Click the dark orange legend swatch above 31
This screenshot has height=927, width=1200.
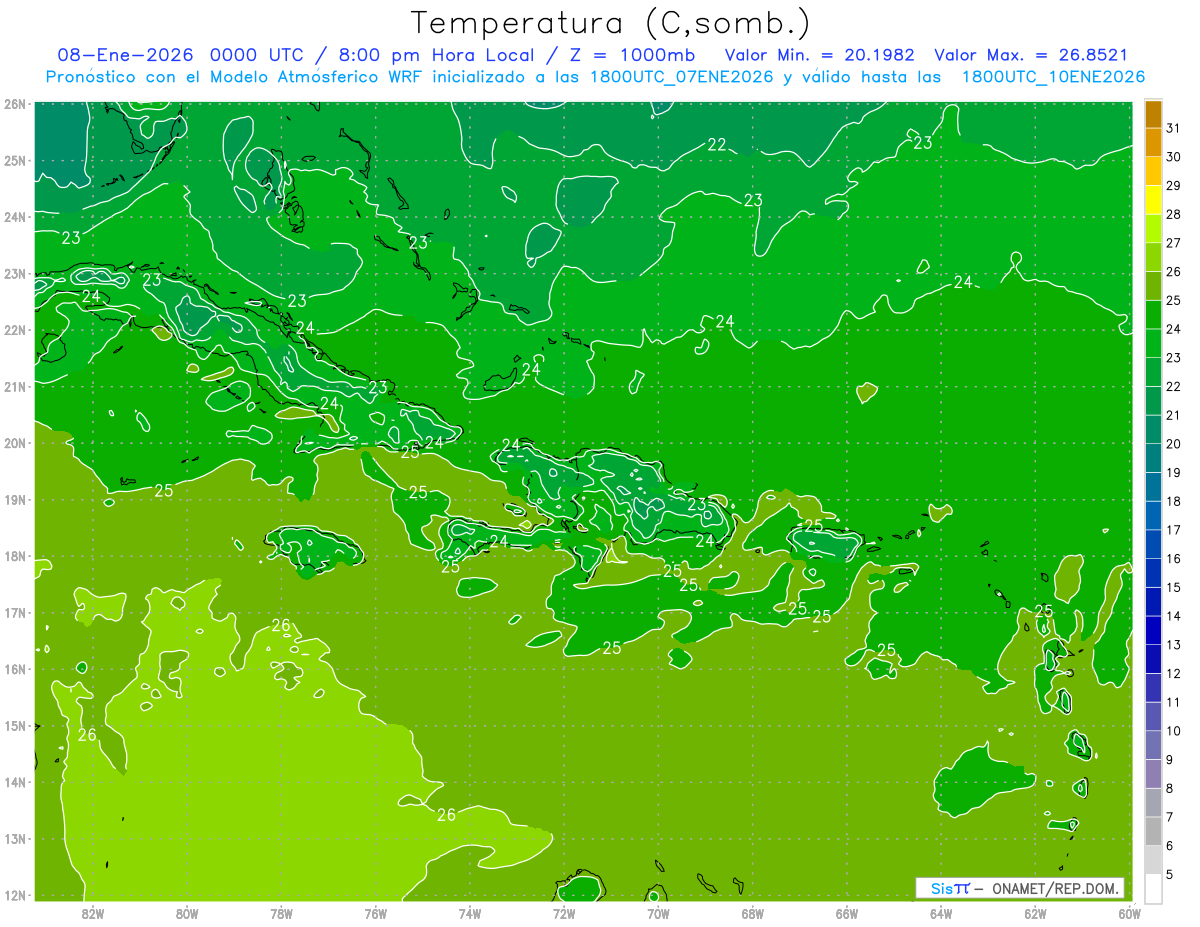(1153, 114)
